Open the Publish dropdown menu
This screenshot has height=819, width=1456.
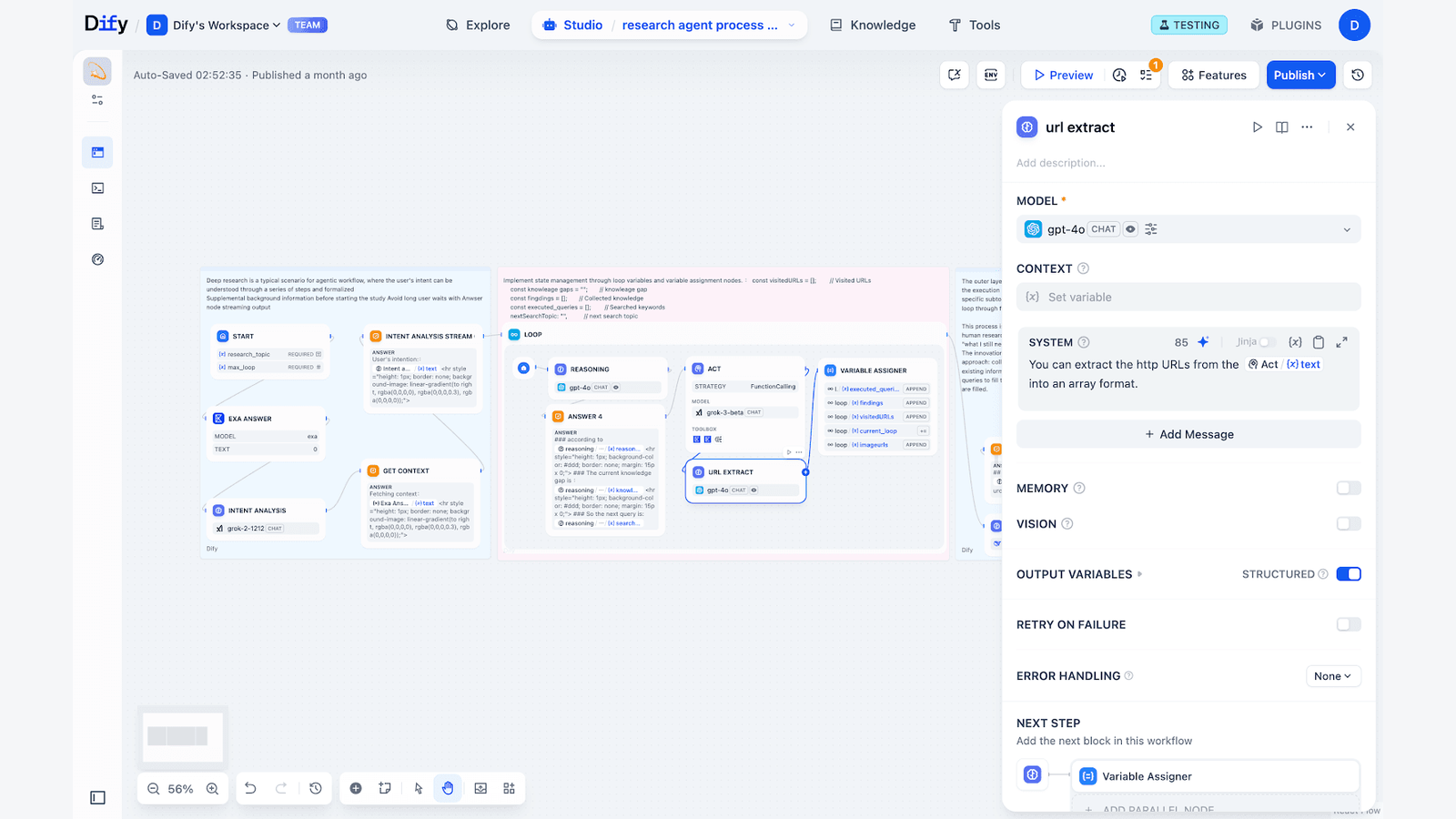click(1299, 76)
